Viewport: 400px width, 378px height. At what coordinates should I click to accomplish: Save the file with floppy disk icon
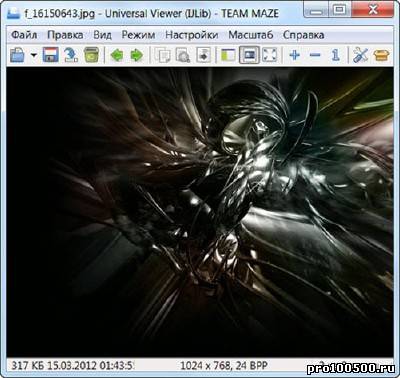point(51,55)
